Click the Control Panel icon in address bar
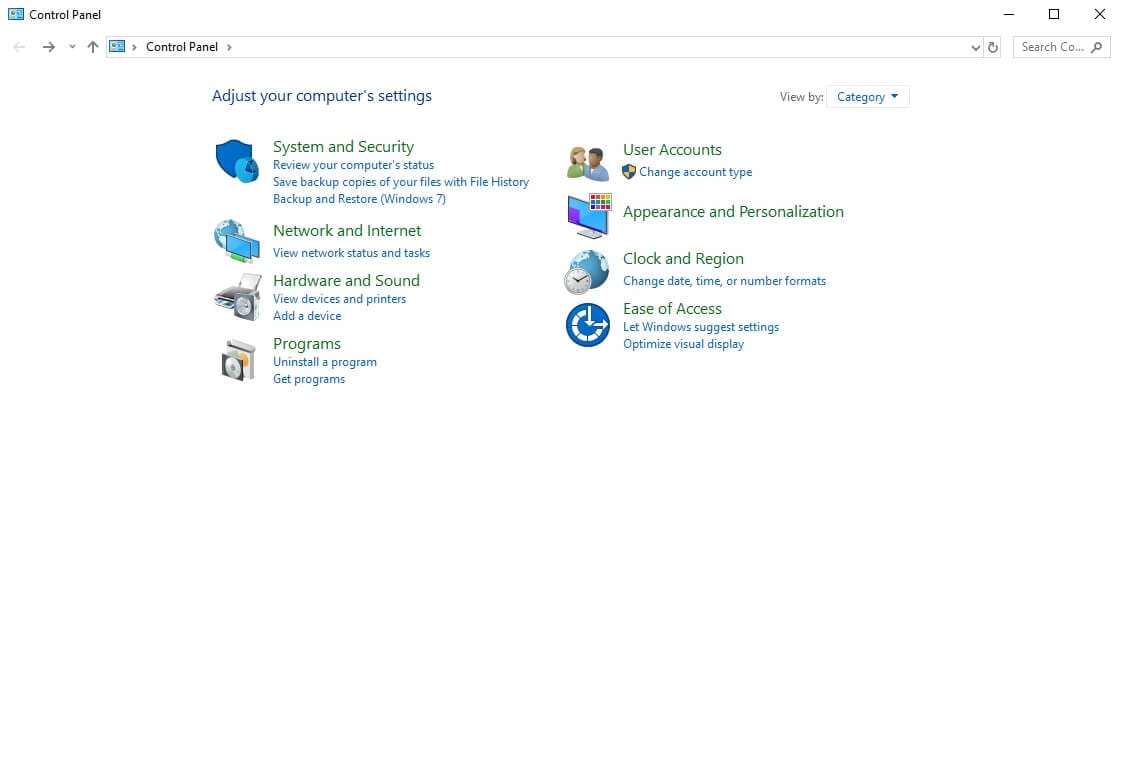Screen dimensions: 1122x775 117,47
